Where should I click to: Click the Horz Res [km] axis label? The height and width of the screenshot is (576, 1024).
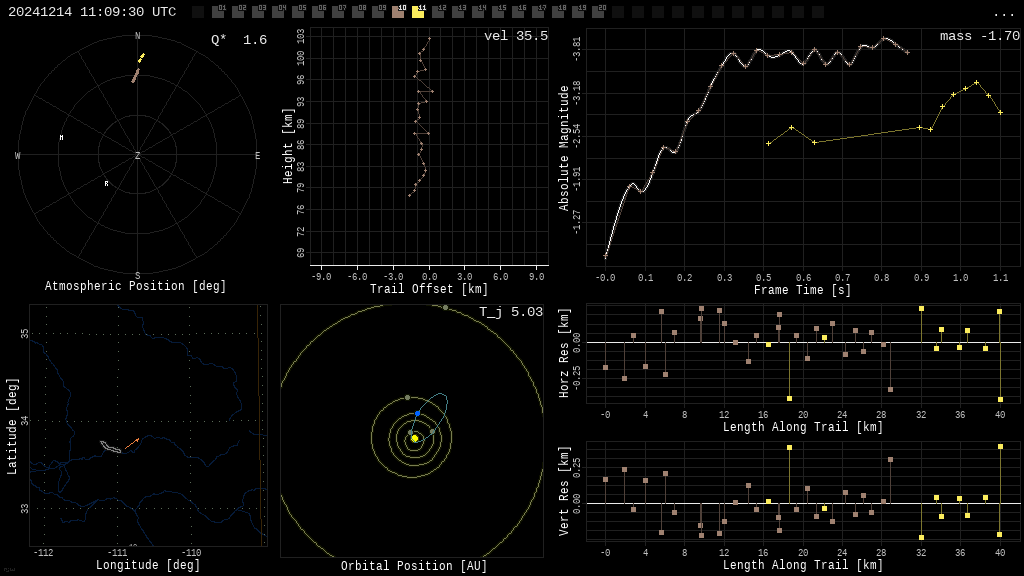pyautogui.click(x=564, y=353)
